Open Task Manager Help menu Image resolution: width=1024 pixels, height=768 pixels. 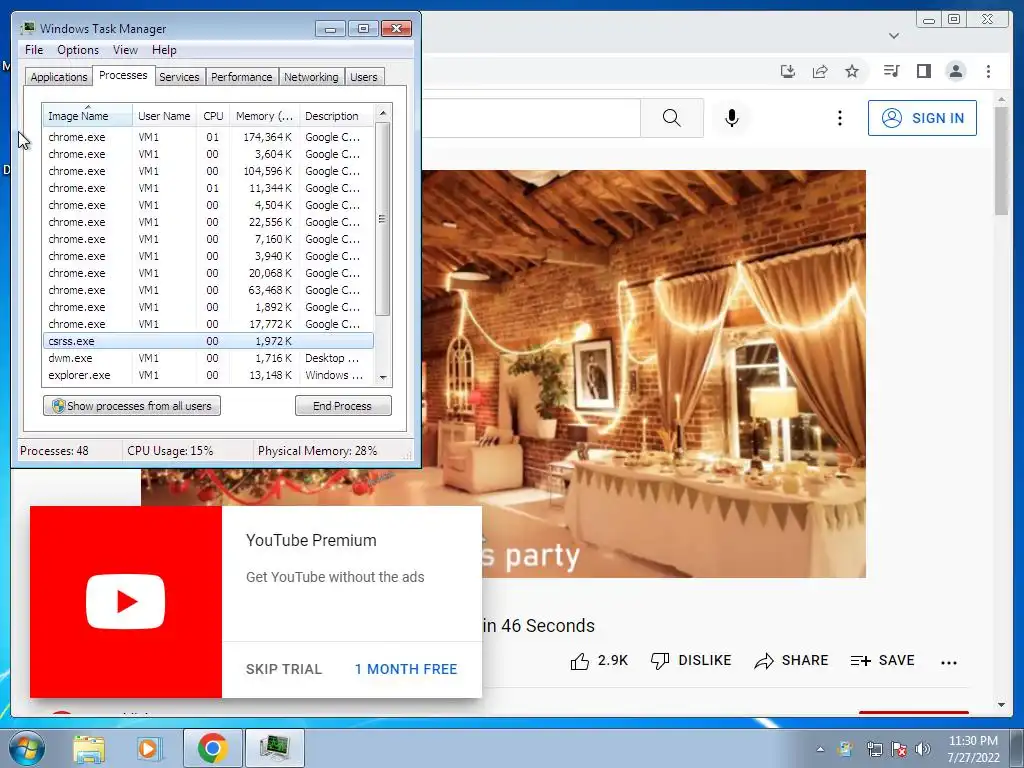click(x=164, y=50)
